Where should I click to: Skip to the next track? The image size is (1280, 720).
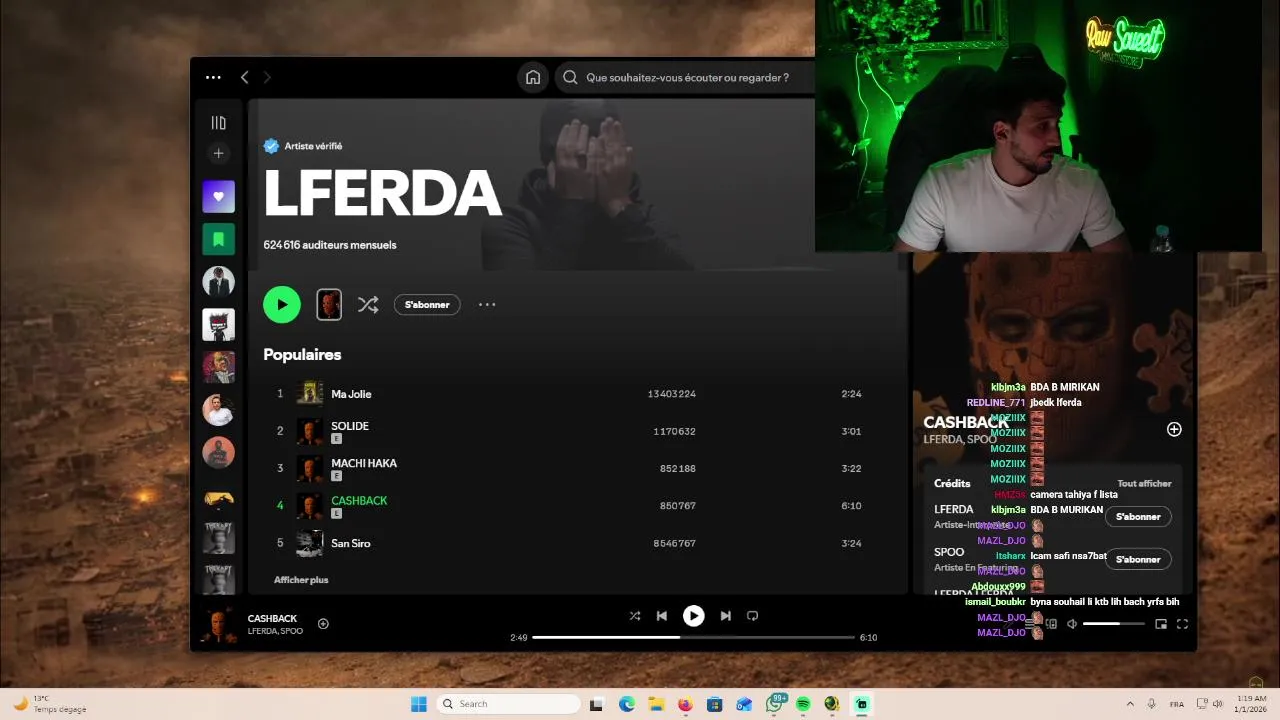[726, 616]
